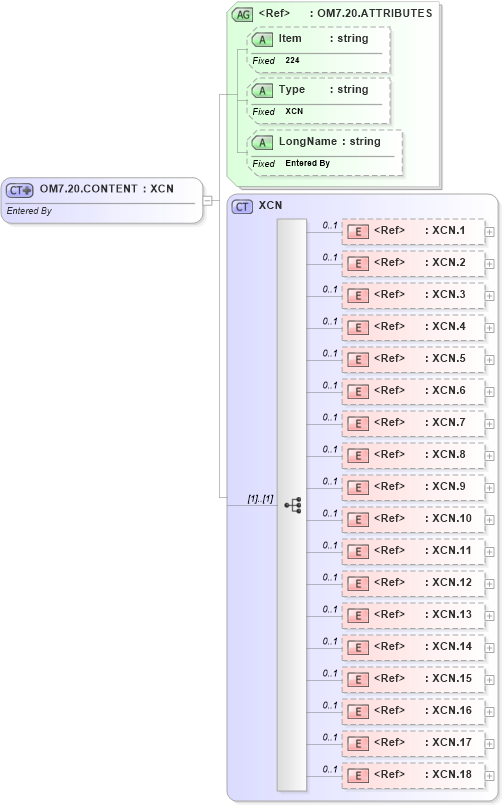Collapse the OM7.20.CONTENT node
The image size is (502, 805).
click(207, 201)
